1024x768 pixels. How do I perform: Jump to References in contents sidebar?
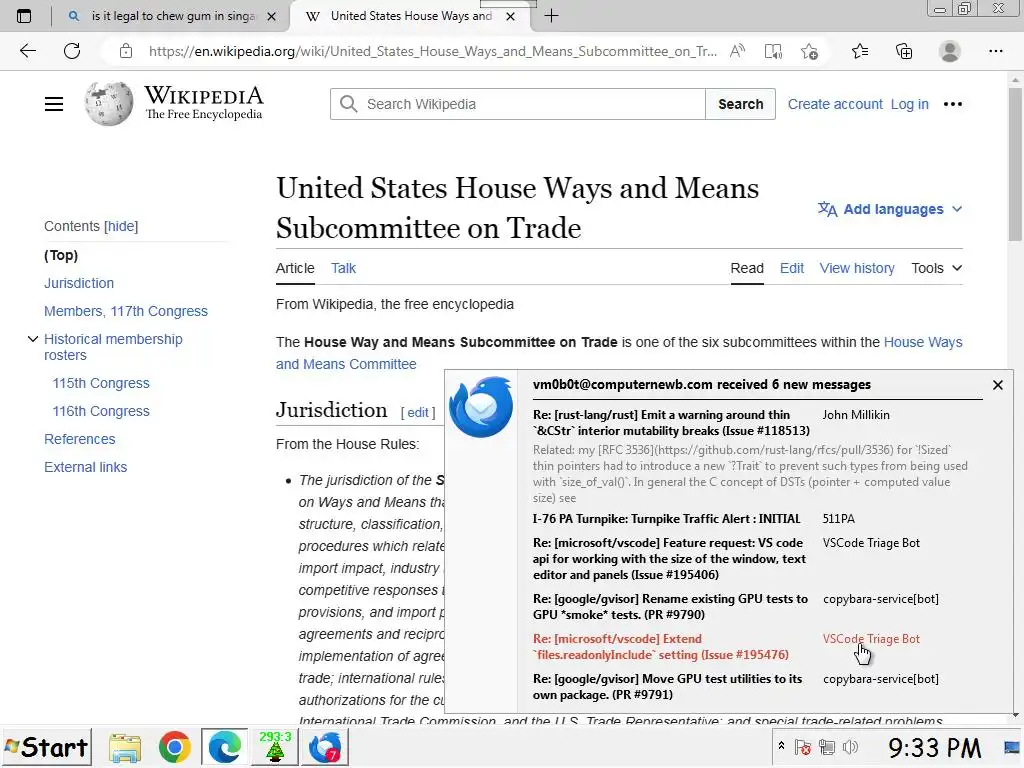pyautogui.click(x=80, y=439)
